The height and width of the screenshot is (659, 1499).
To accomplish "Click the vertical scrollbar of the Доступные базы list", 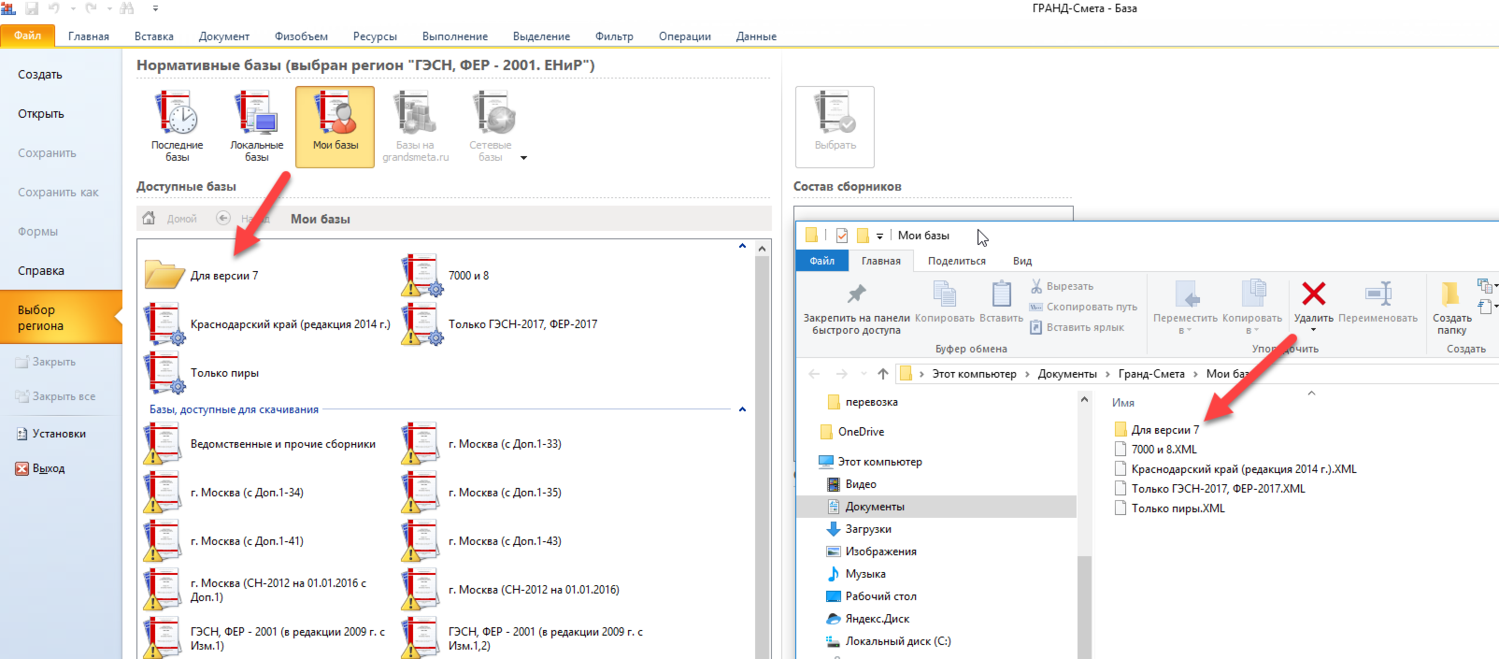I will click(x=764, y=450).
